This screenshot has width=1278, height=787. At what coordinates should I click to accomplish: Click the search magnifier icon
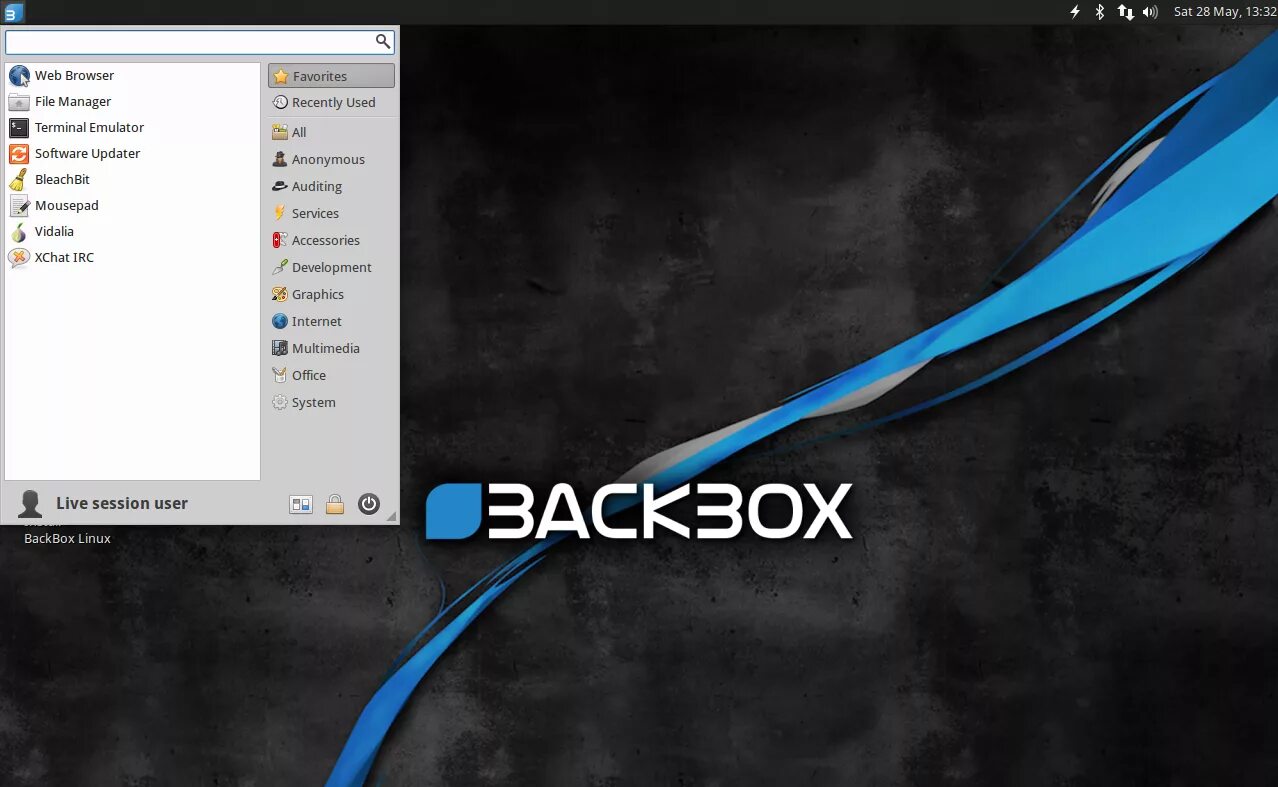click(x=383, y=41)
